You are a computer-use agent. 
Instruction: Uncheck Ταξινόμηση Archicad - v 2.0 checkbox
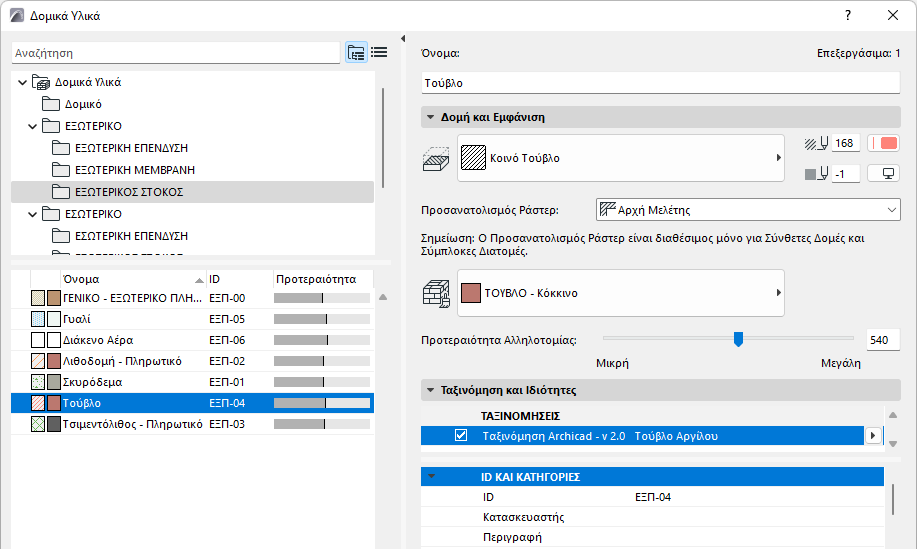tap(461, 435)
